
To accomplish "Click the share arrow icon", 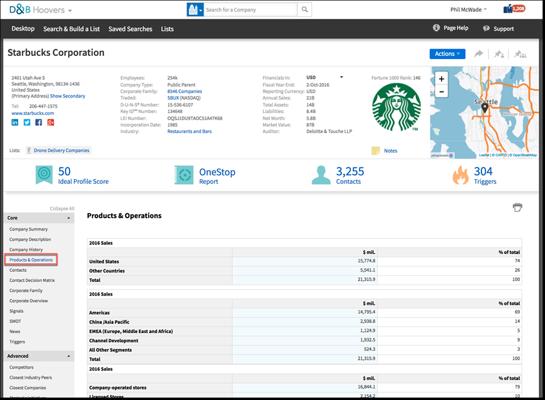I will pos(479,54).
